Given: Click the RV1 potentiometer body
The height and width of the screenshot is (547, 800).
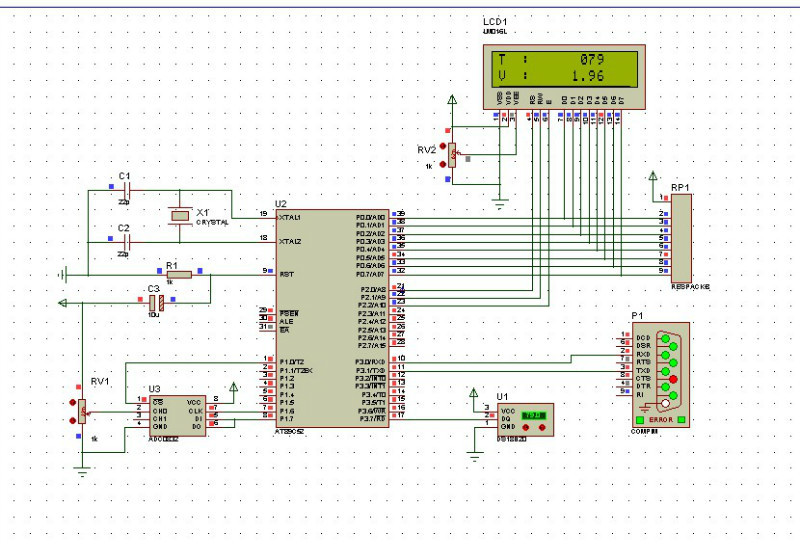Looking at the screenshot, I should tap(82, 409).
